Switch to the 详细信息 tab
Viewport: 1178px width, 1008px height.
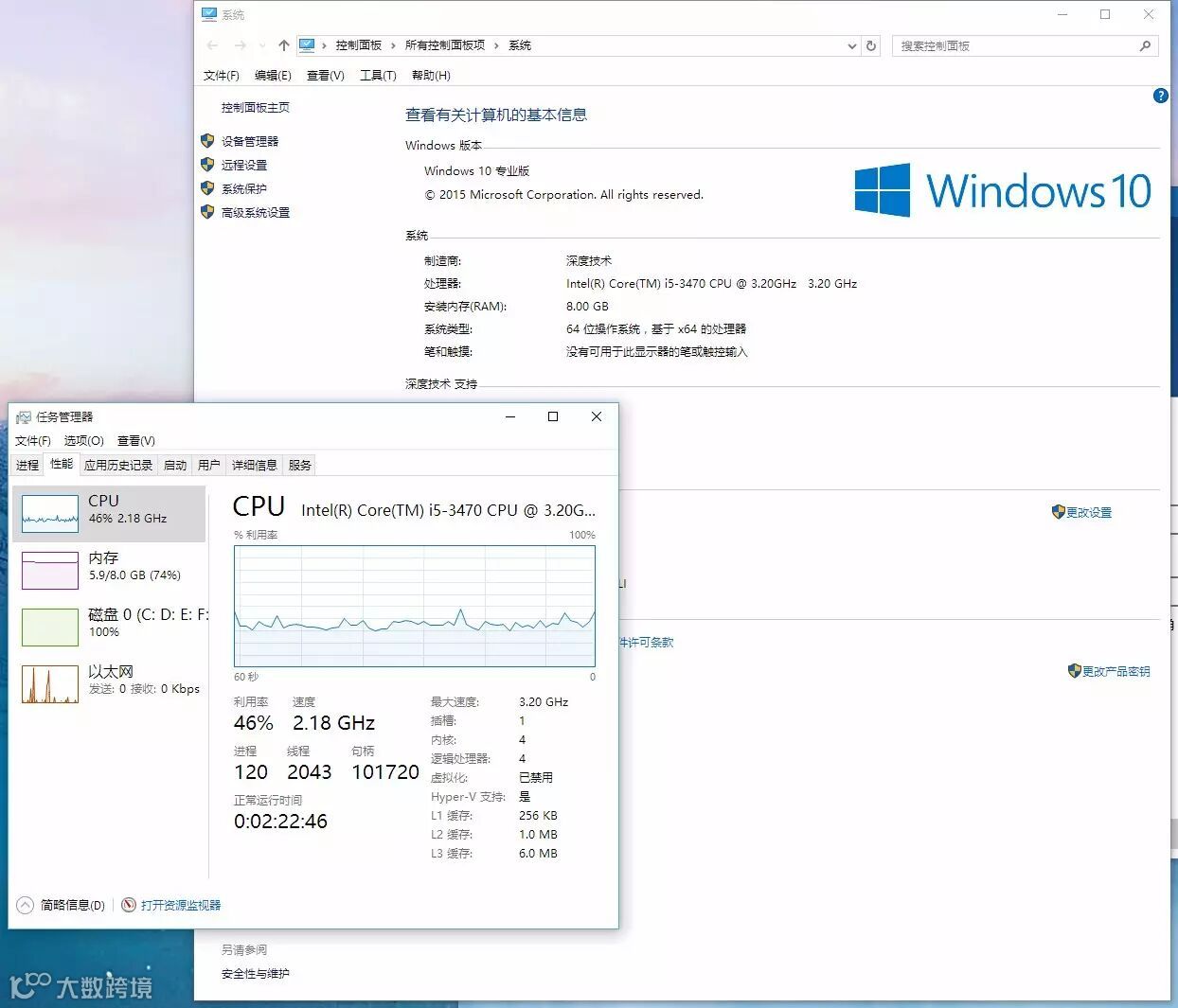[x=255, y=466]
